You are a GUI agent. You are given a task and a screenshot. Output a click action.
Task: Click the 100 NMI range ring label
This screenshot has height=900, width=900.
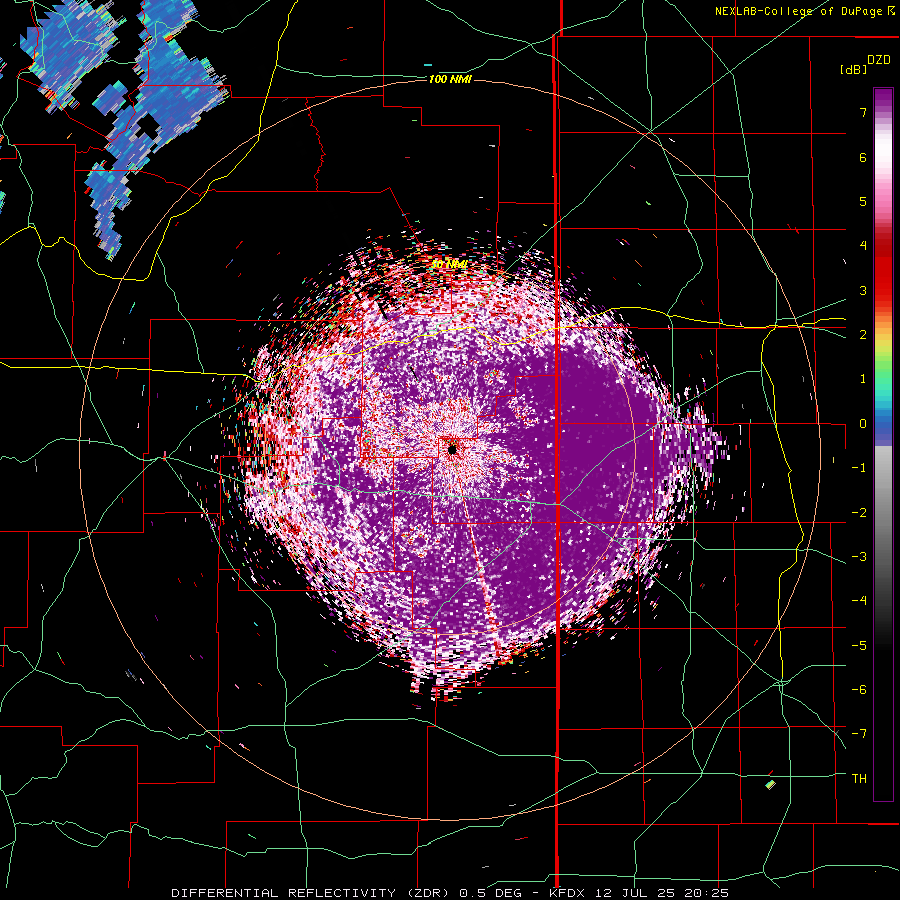(450, 79)
